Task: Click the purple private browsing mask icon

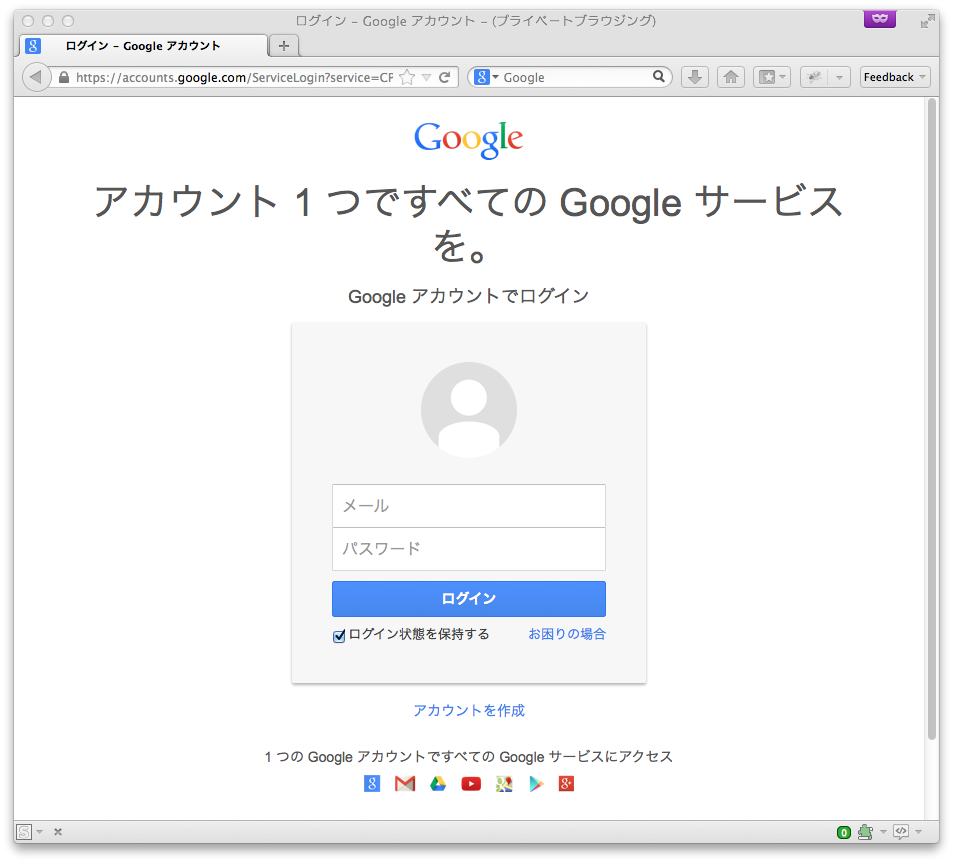Action: click(x=879, y=18)
